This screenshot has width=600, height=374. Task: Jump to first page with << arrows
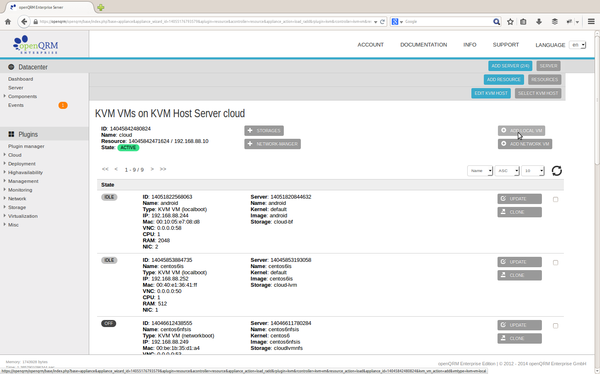click(x=105, y=169)
